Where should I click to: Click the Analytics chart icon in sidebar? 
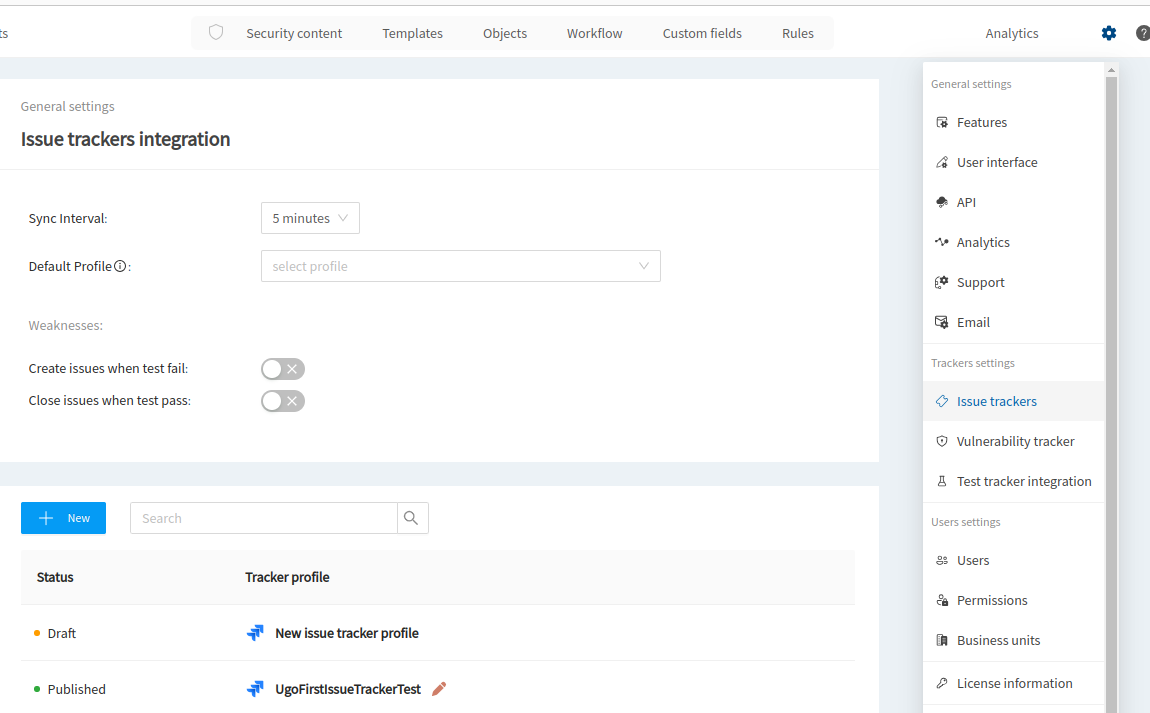tap(942, 242)
